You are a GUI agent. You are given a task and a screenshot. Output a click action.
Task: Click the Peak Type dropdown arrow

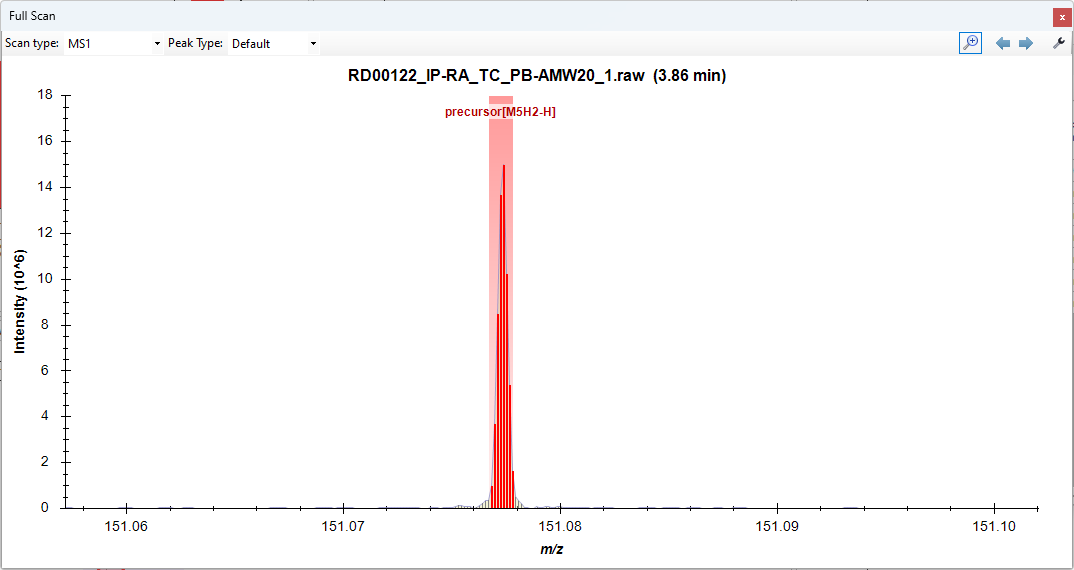coord(313,44)
